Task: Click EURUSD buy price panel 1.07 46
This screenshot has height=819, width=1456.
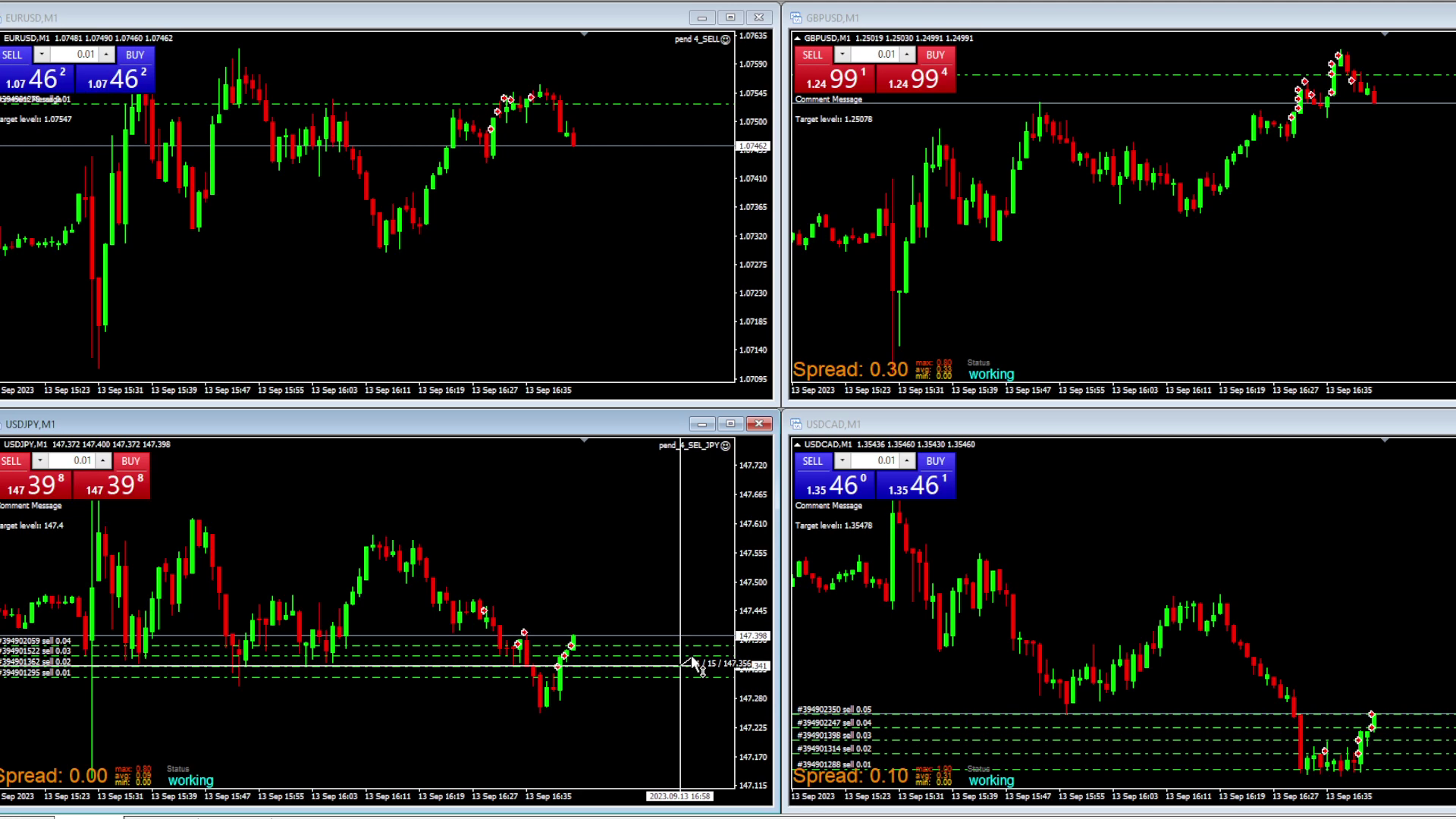Action: click(x=116, y=79)
